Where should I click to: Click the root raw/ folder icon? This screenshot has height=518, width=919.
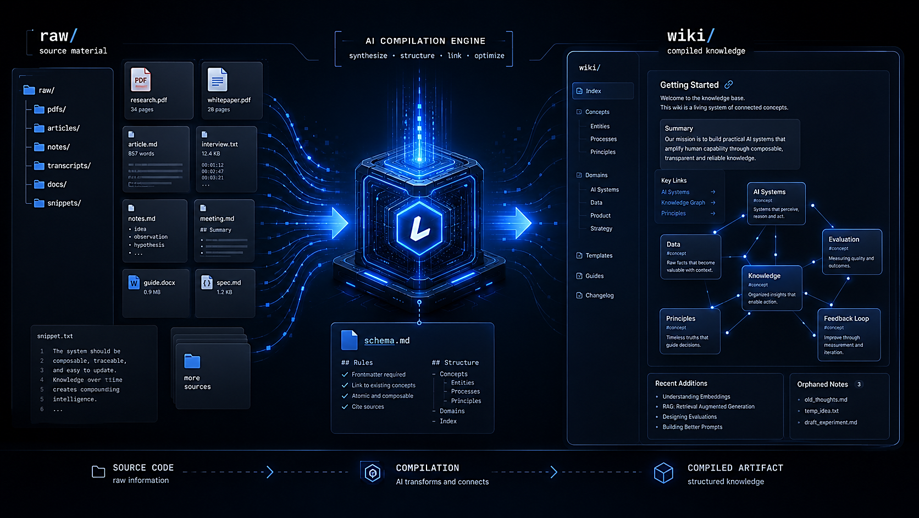pyautogui.click(x=29, y=90)
